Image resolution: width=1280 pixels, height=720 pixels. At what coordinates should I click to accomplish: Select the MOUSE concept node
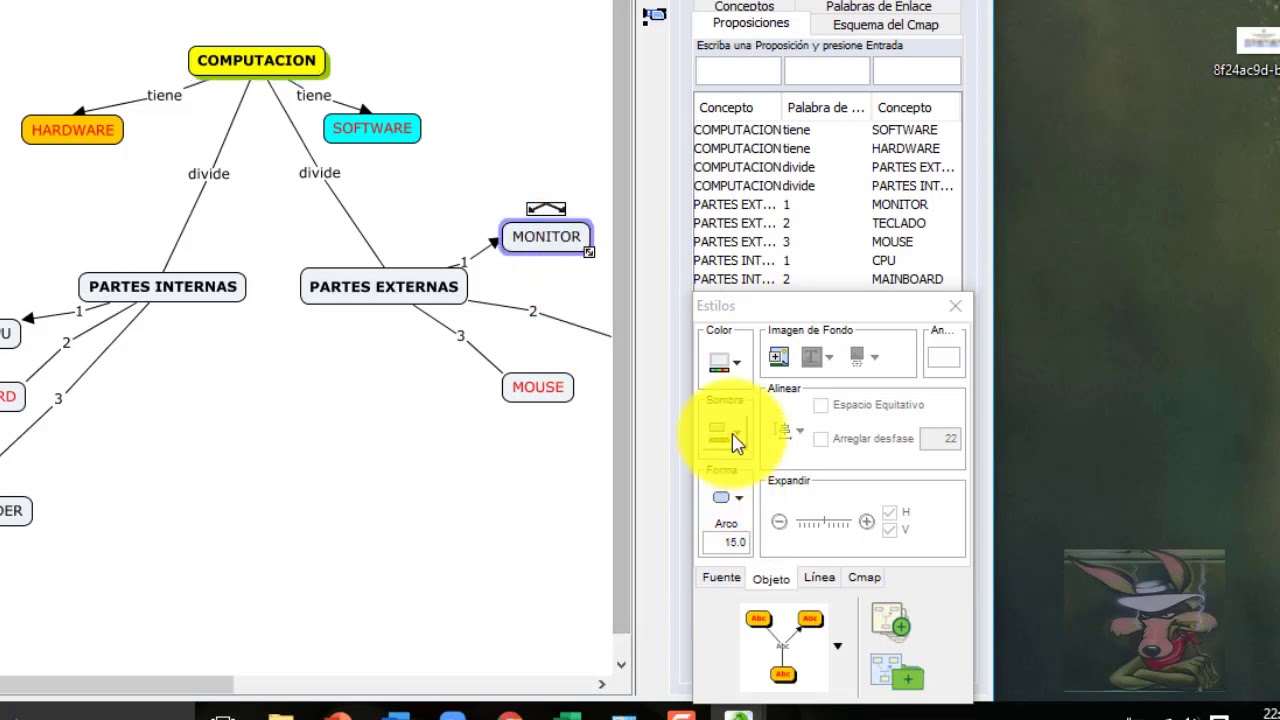click(538, 387)
